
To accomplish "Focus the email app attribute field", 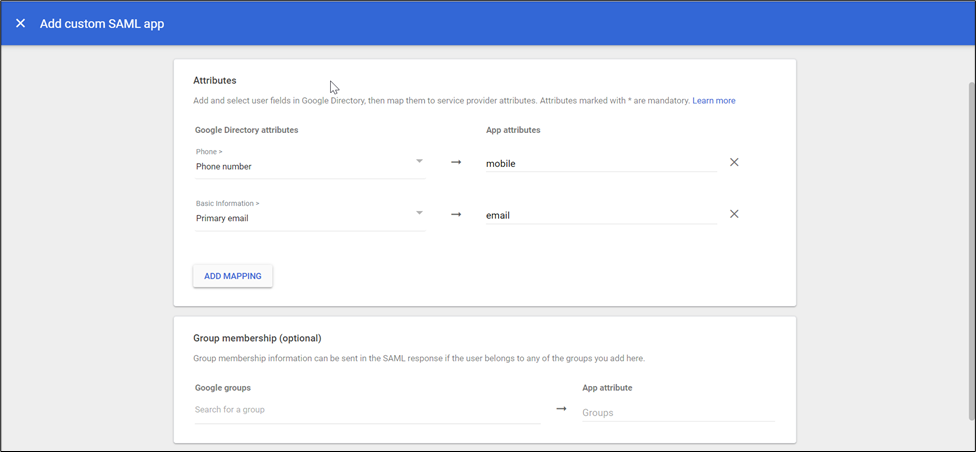I will tap(600, 215).
